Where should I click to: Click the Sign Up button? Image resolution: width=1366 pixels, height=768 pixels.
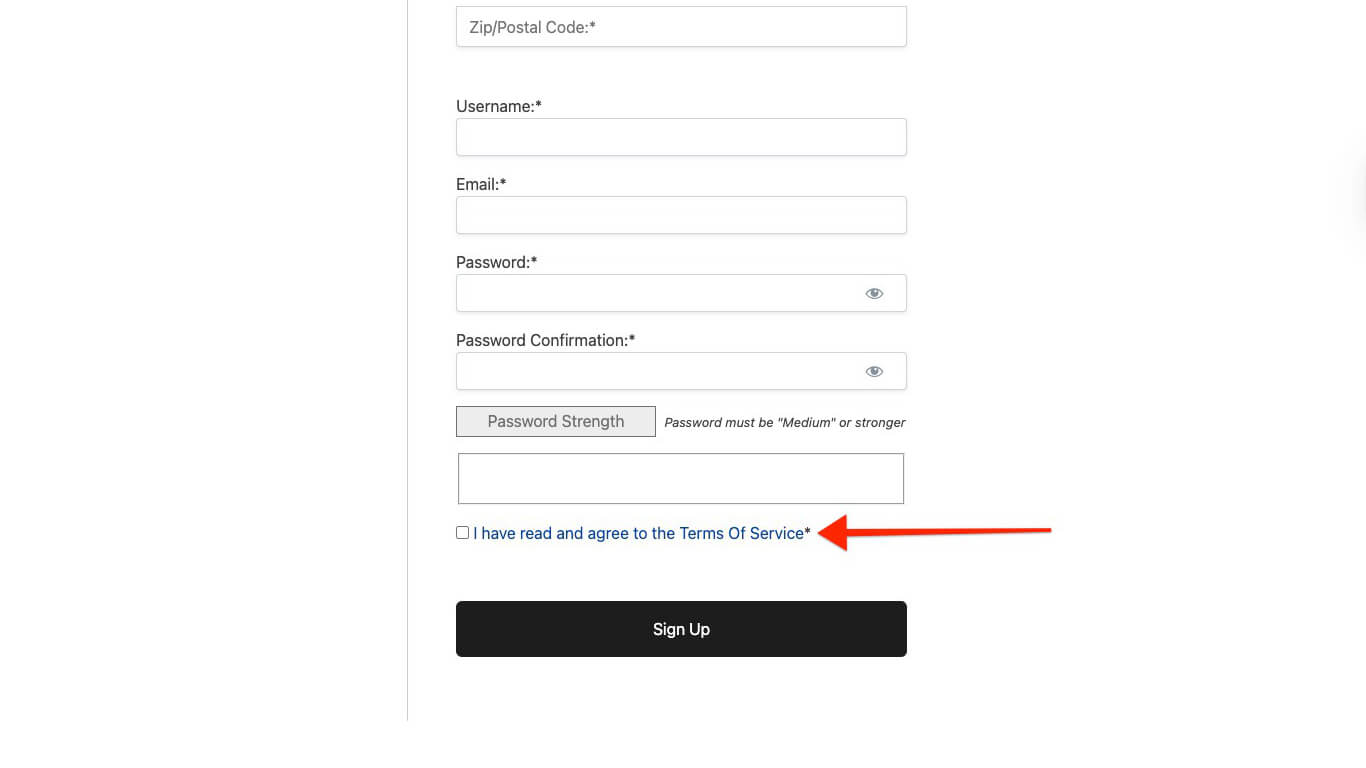coord(681,629)
